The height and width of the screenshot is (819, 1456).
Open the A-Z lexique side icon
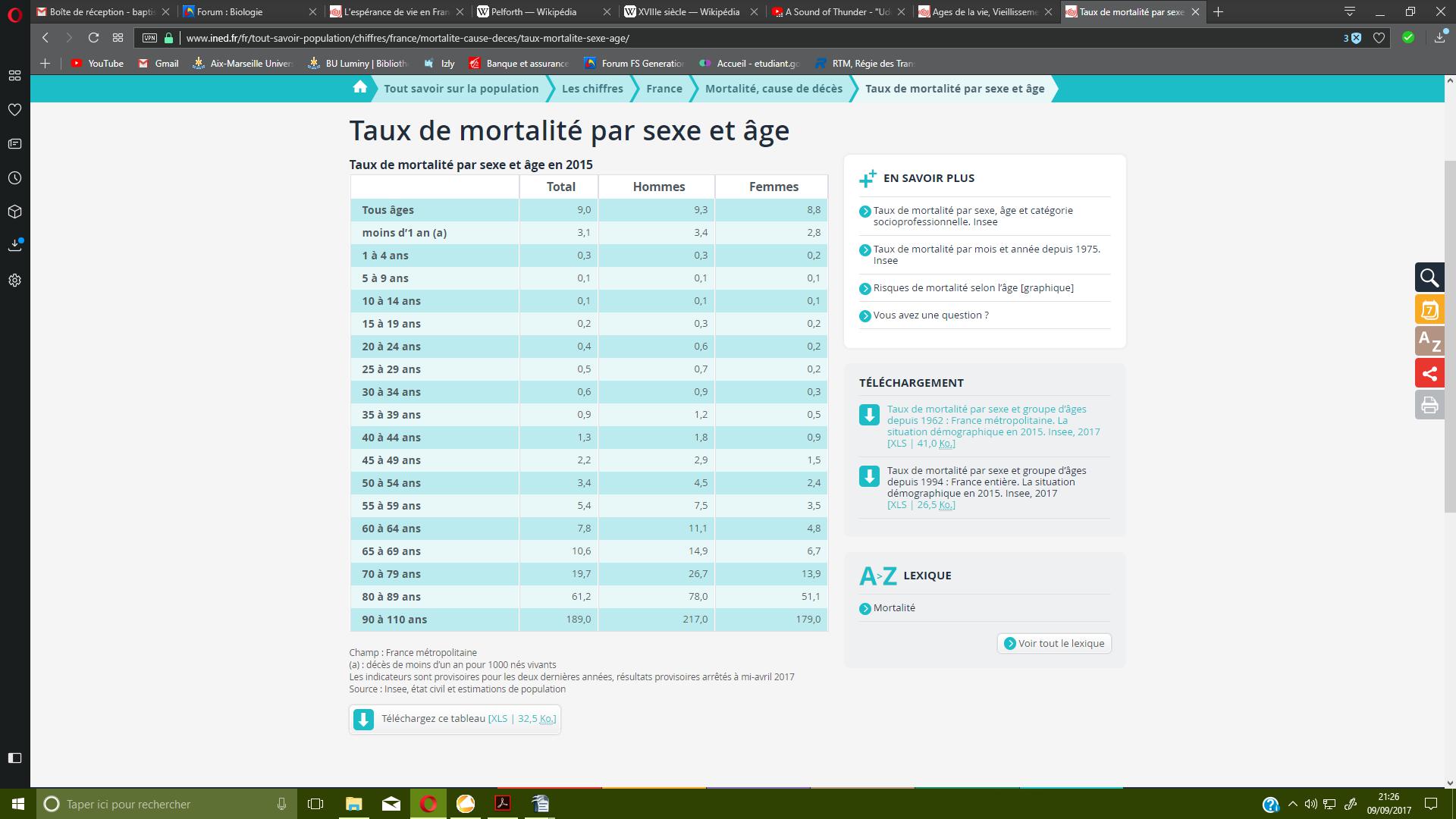click(1429, 341)
